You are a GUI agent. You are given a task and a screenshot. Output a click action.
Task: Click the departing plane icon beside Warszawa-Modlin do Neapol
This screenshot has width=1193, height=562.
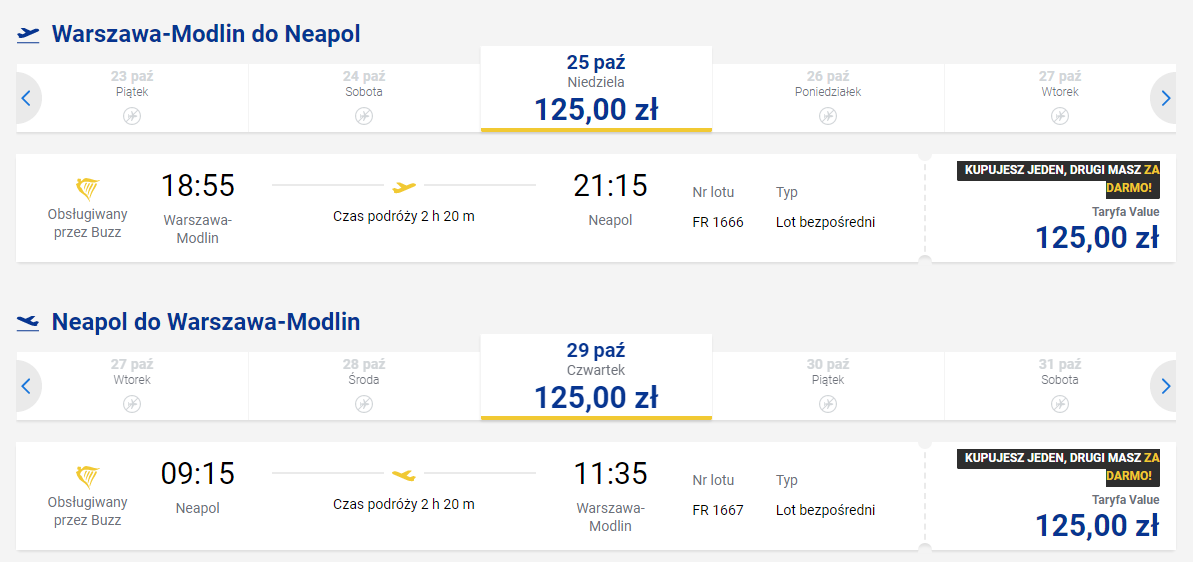click(28, 35)
